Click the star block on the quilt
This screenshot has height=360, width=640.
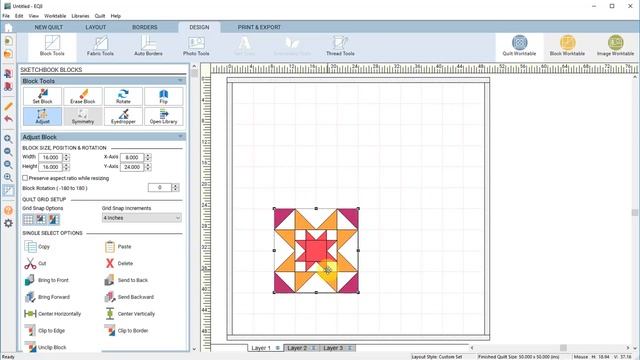316,250
